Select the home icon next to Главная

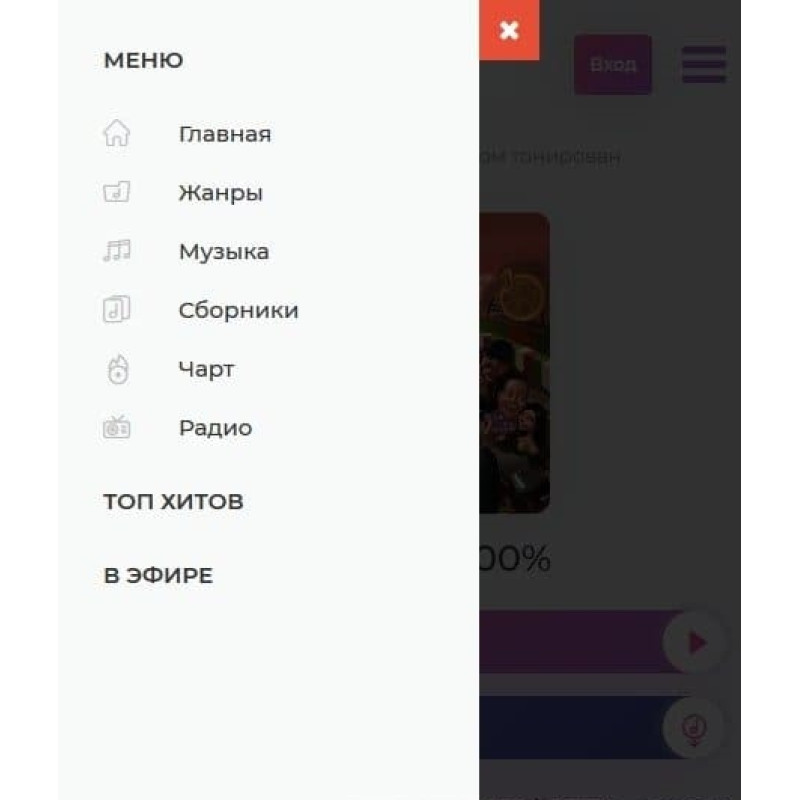(117, 134)
